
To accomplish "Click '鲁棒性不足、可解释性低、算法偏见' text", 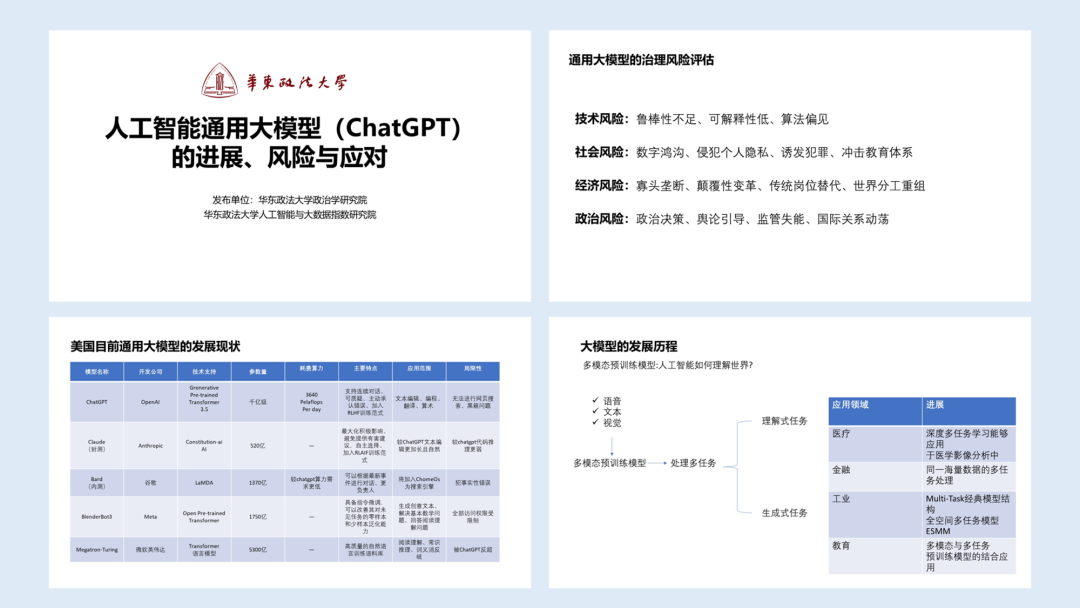I will coord(732,119).
